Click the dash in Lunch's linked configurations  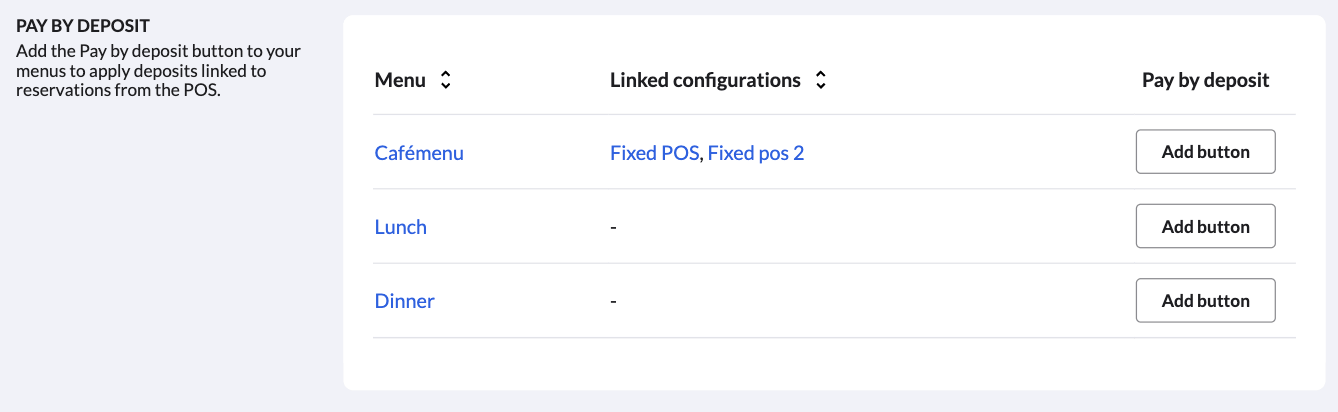coord(613,227)
